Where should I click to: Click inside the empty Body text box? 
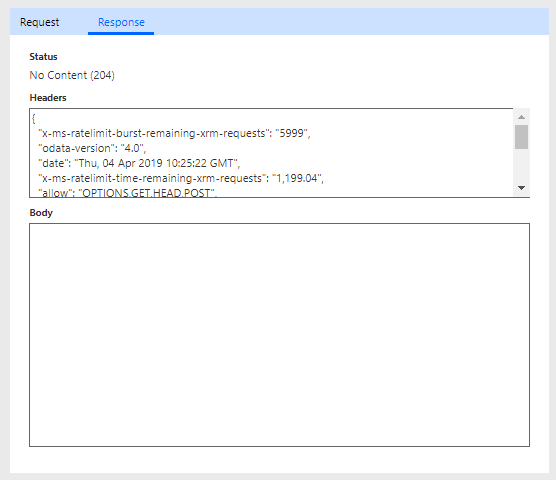279,335
